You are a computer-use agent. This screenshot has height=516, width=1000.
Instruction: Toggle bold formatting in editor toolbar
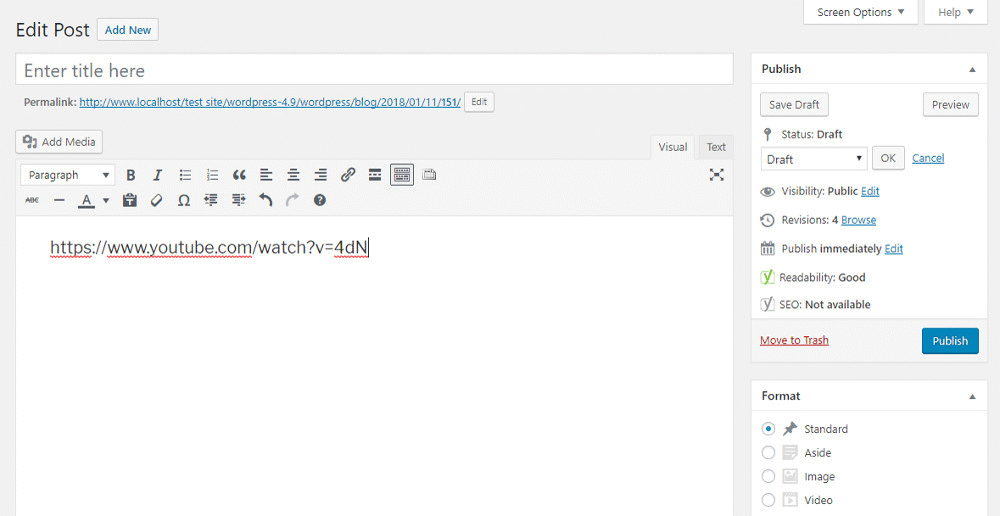(x=131, y=175)
